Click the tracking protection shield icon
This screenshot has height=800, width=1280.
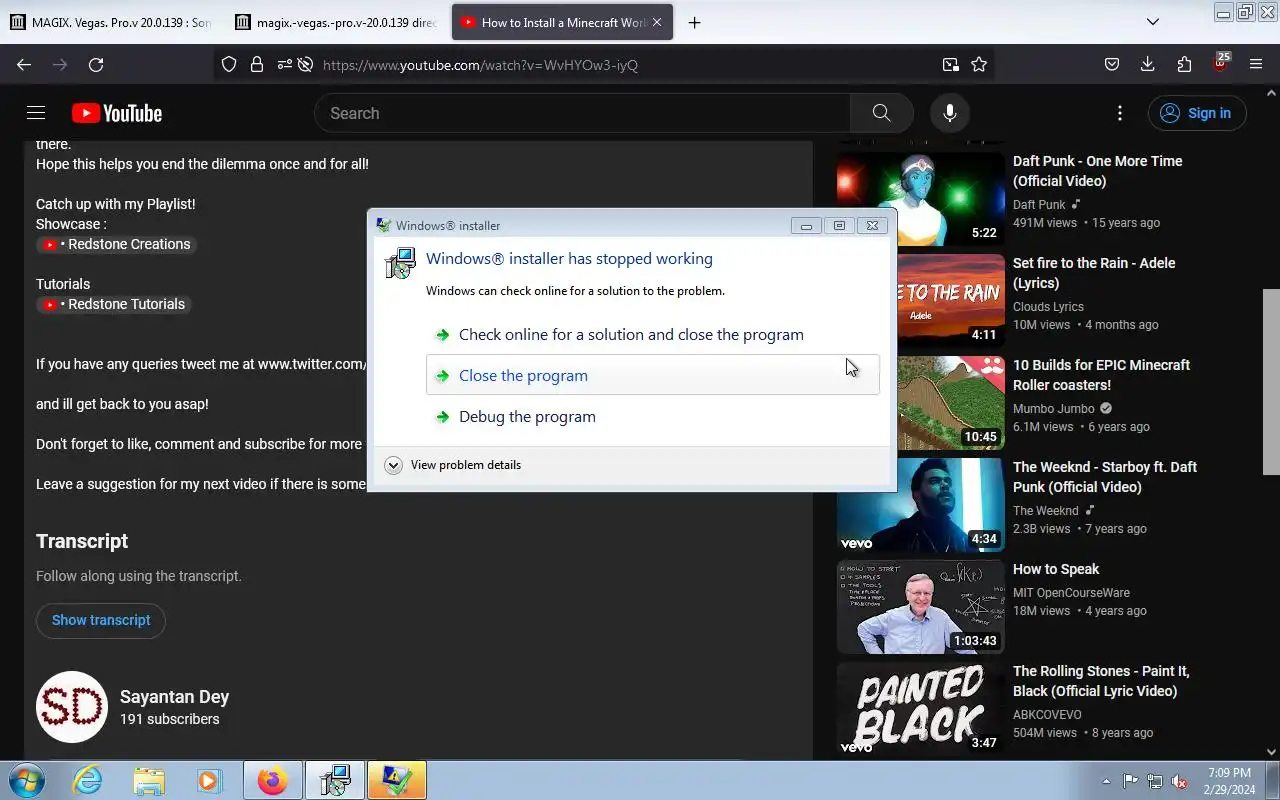coord(229,65)
